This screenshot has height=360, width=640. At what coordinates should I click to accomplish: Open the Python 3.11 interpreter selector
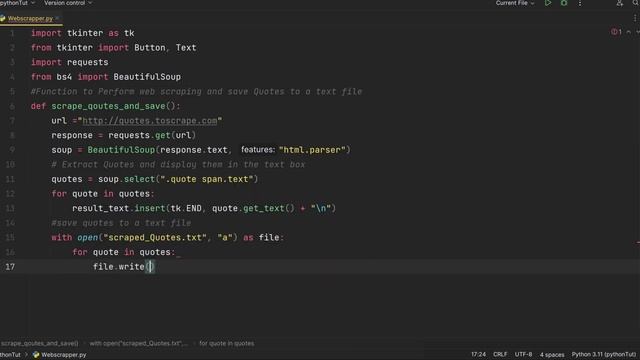coord(603,354)
